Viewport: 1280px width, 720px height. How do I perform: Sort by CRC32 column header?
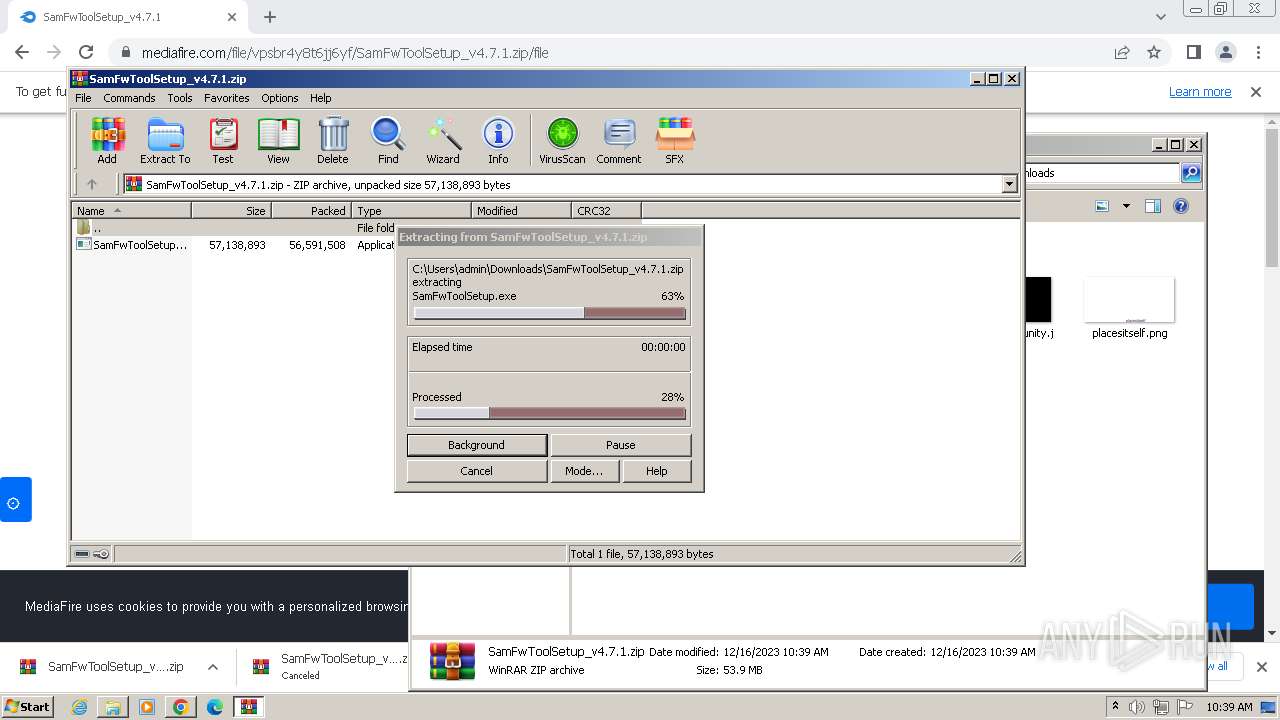(x=606, y=210)
